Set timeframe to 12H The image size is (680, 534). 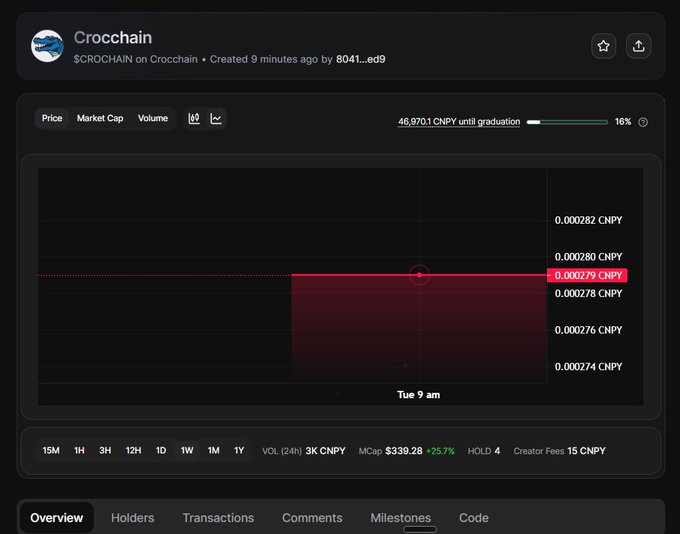[x=134, y=451]
